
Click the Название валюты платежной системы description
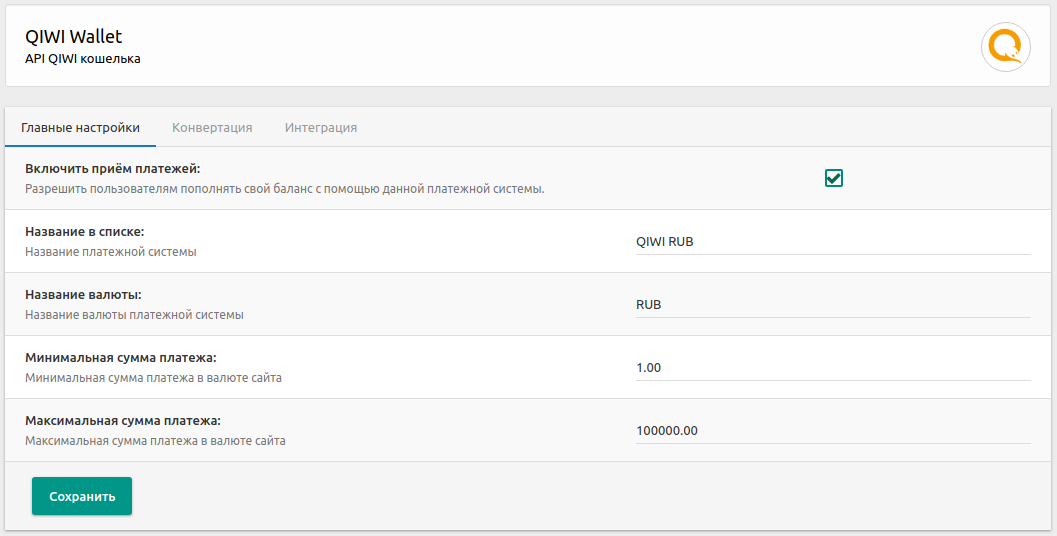134,315
